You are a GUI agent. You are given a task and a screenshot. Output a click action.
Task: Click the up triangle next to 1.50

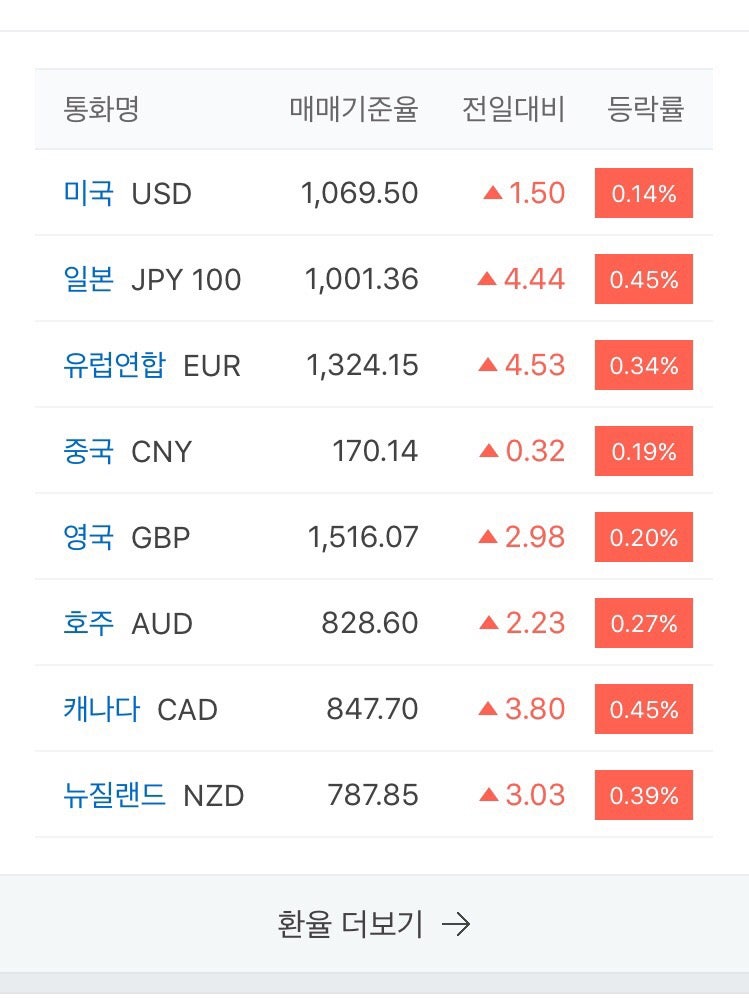pos(493,192)
